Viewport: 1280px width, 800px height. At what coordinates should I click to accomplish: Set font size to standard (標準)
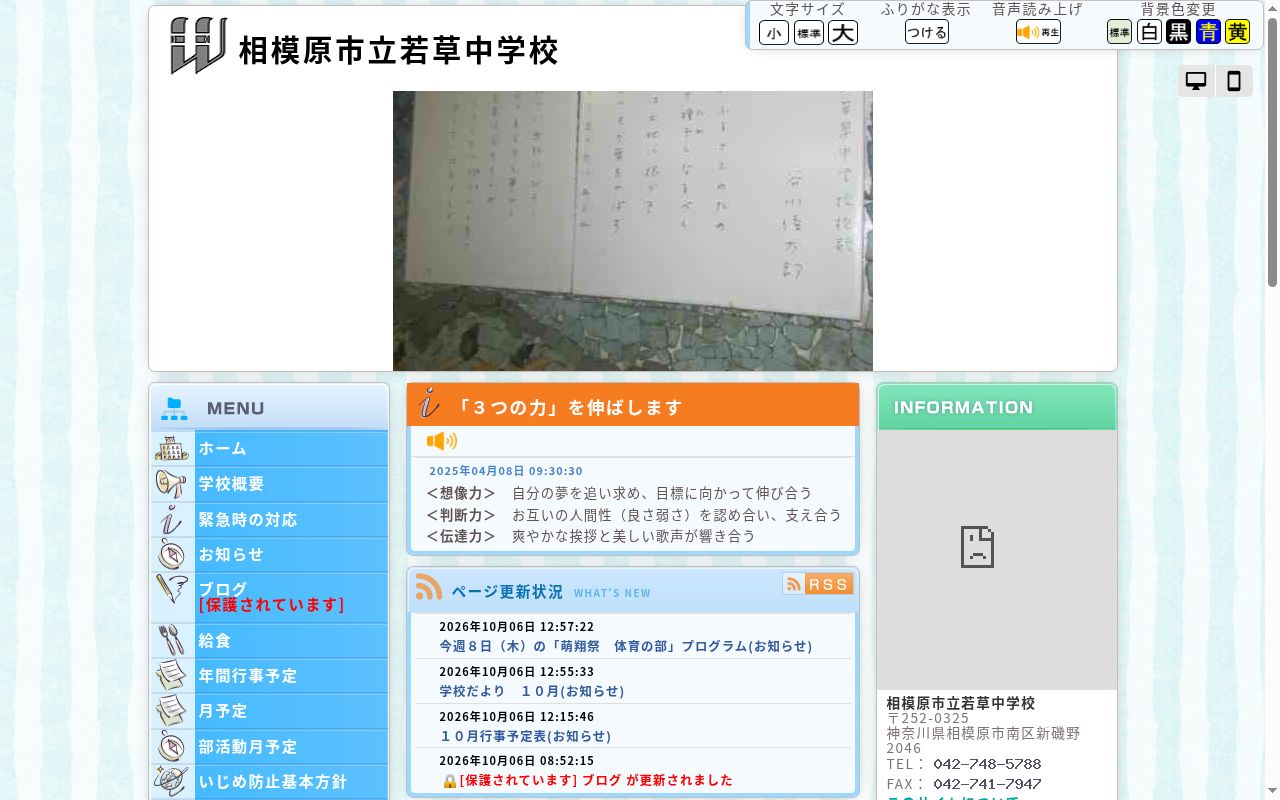(x=809, y=33)
